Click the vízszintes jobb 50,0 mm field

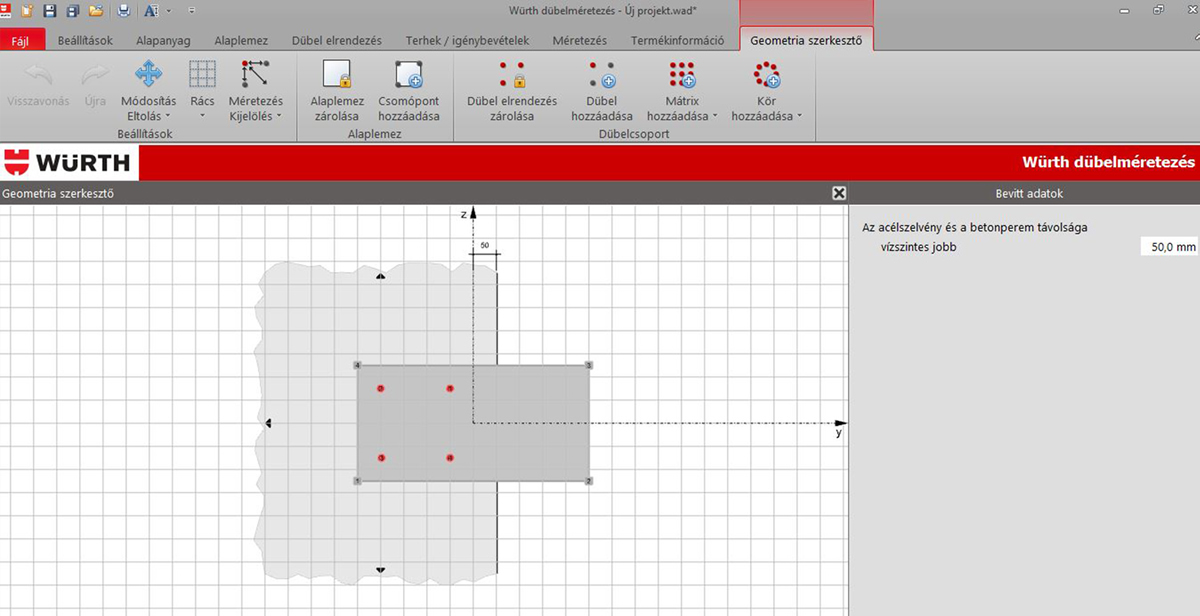(x=1169, y=247)
